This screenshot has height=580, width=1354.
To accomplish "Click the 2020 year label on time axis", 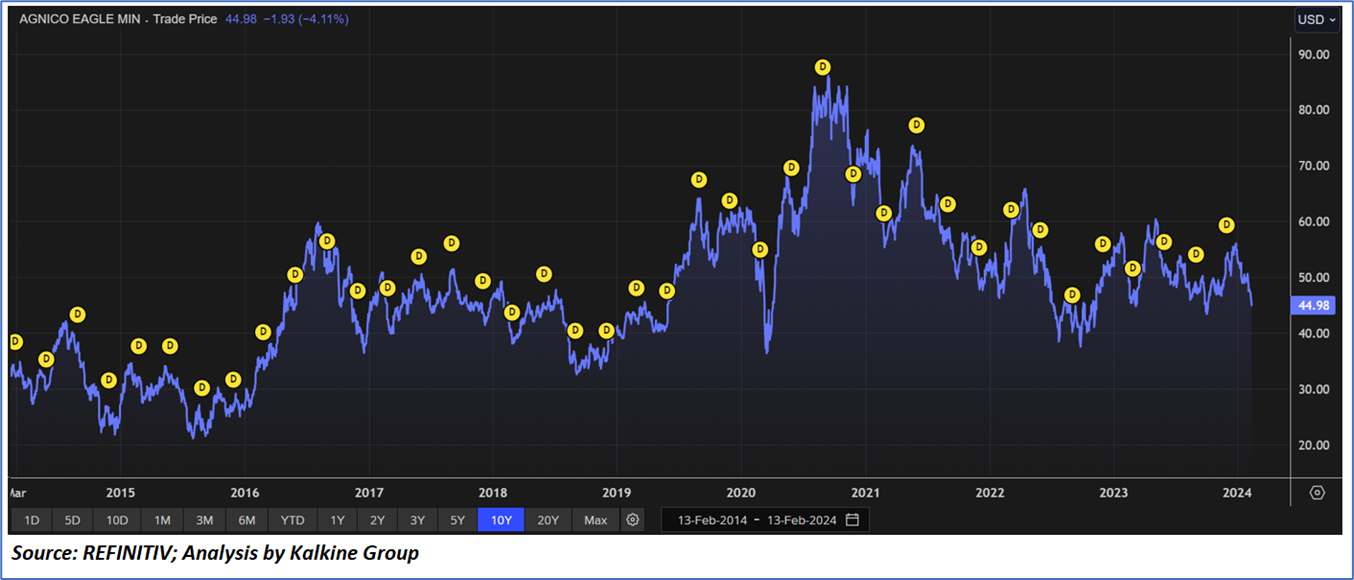I will (x=741, y=493).
